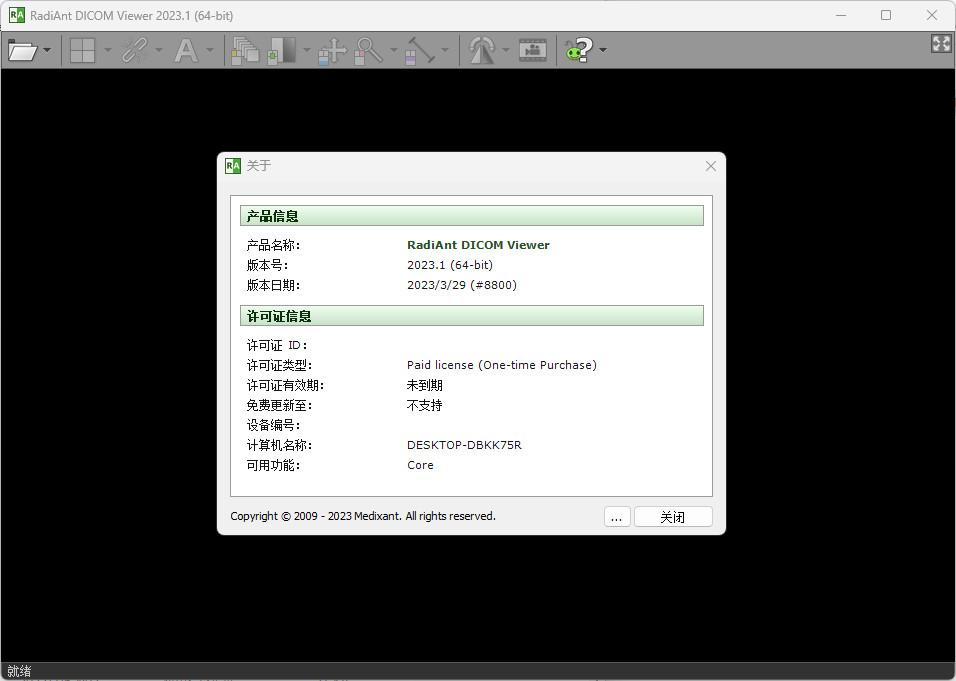956x681 pixels.
Task: Close the 关于 dialog with its X
Action: [x=710, y=166]
